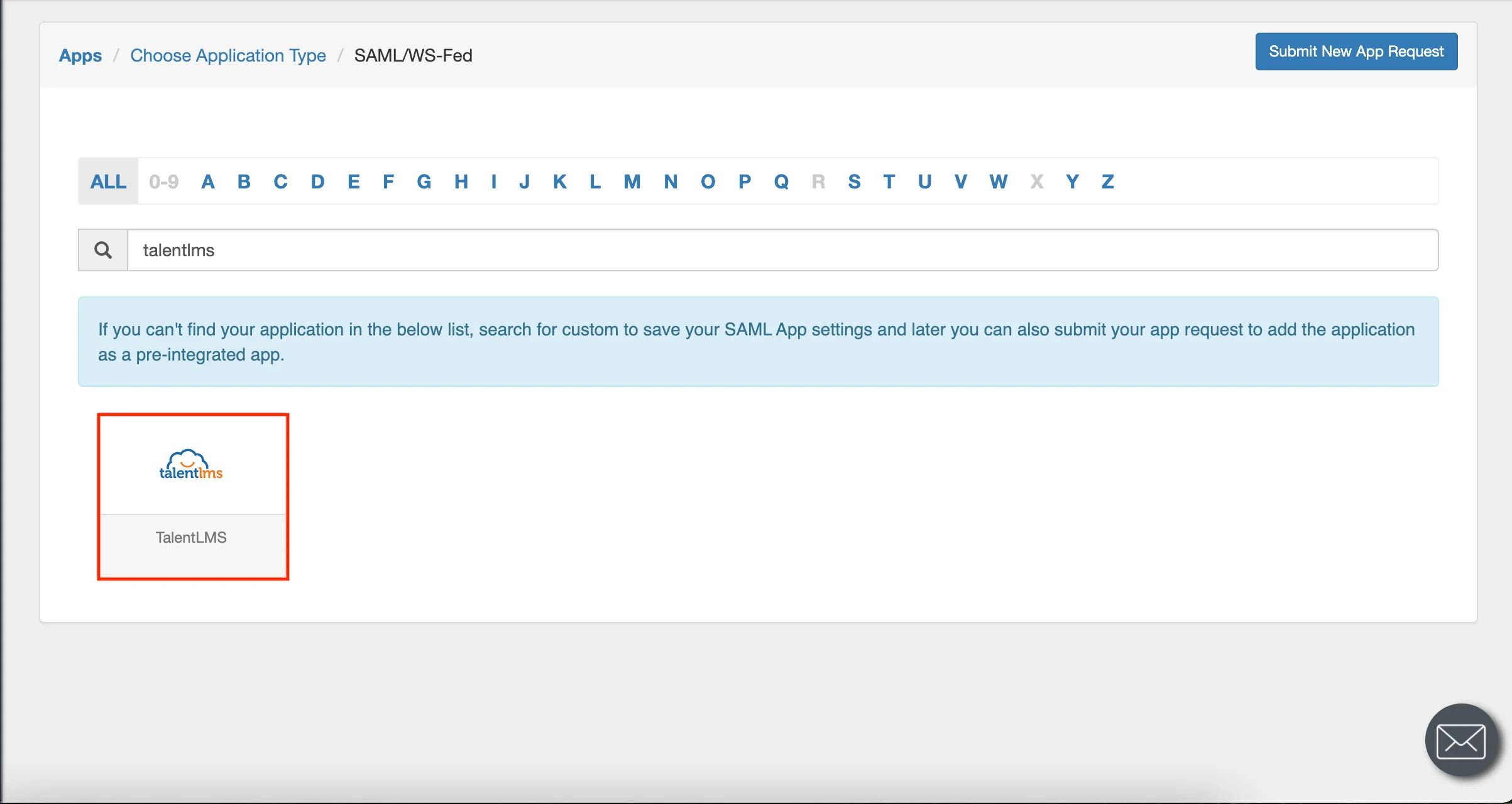Select the ALL filter tab
This screenshot has height=804, width=1512.
pyautogui.click(x=108, y=181)
